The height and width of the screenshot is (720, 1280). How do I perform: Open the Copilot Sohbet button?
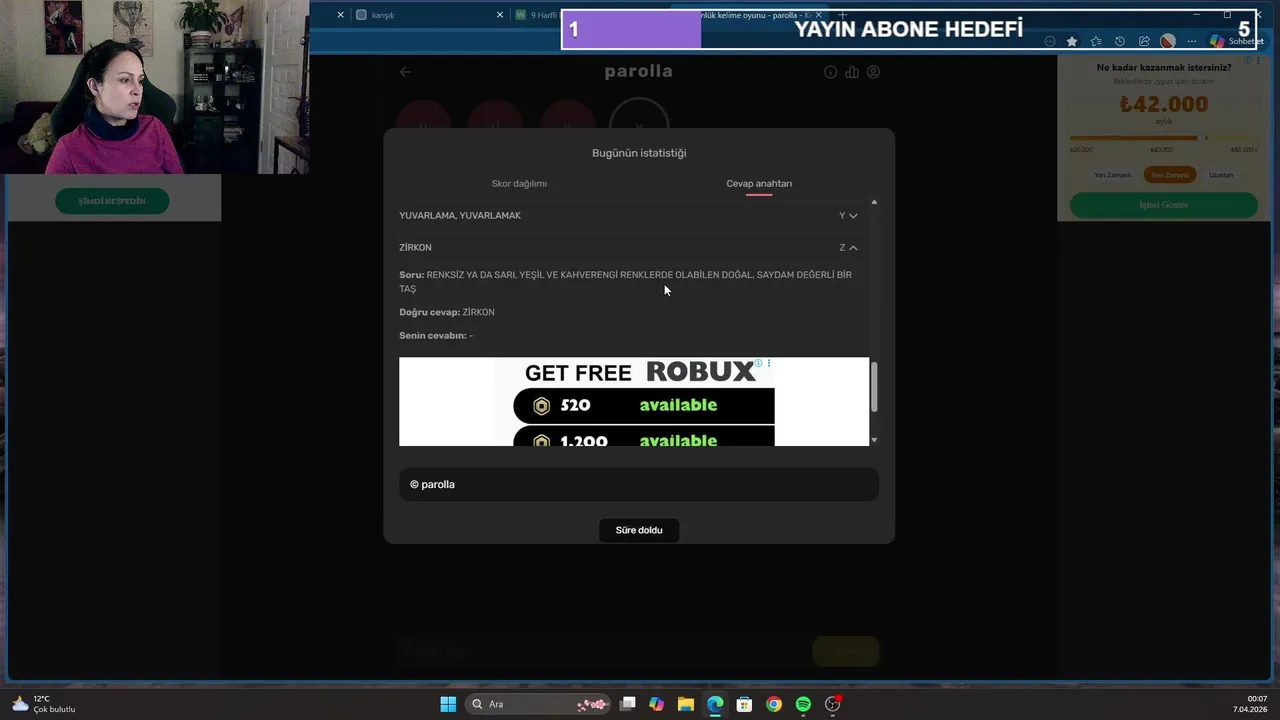pyautogui.click(x=1235, y=41)
